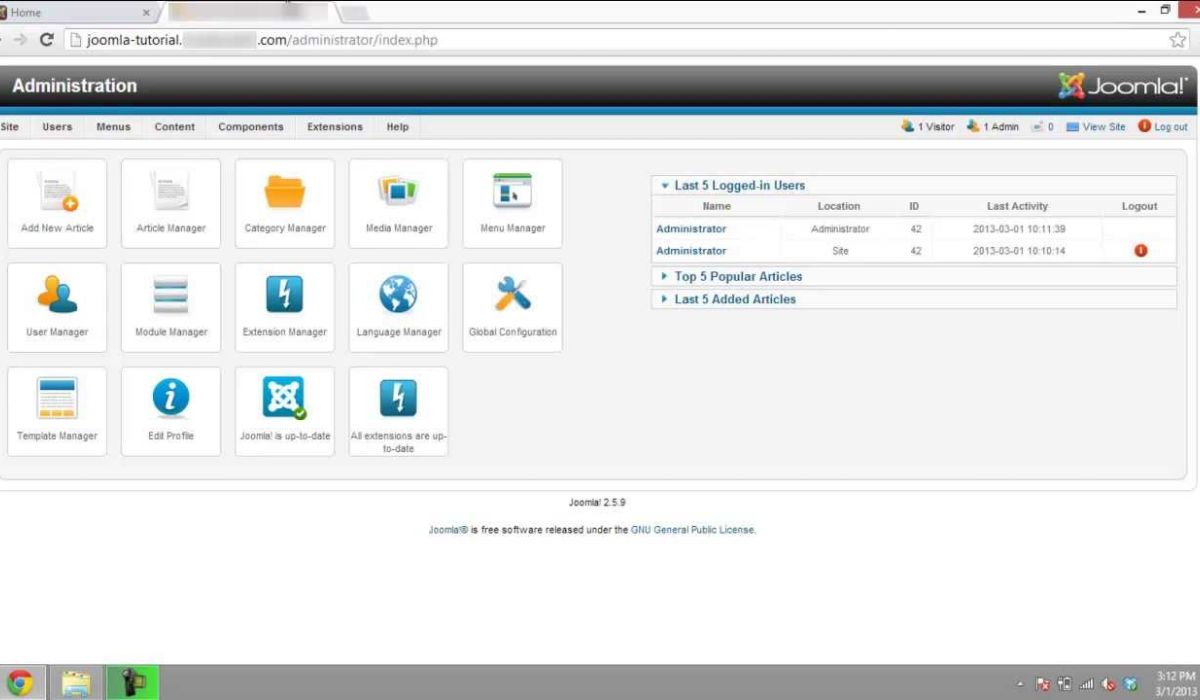Open the Global Configuration tools icon

tap(513, 307)
